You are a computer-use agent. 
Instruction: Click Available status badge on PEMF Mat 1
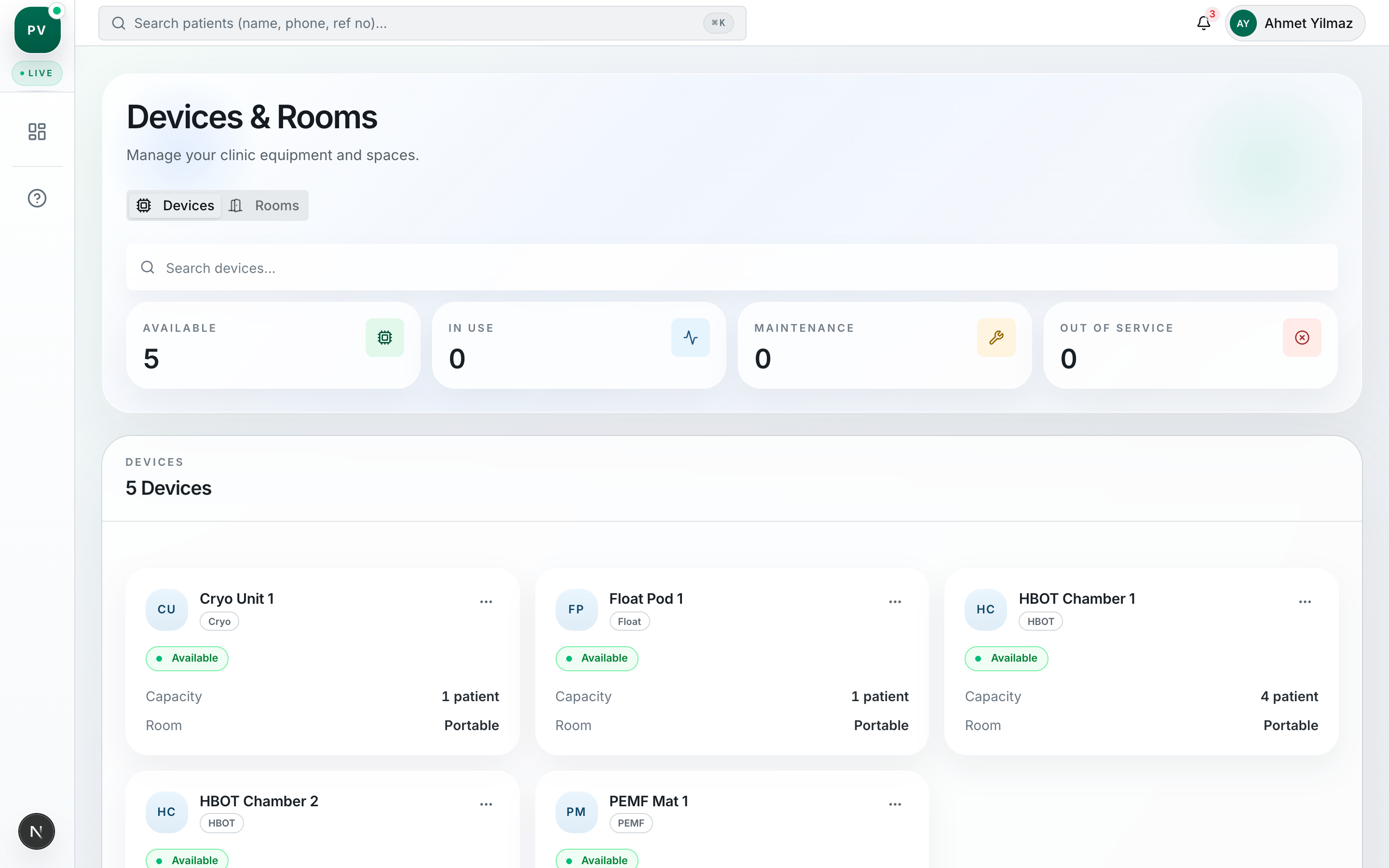point(596,859)
